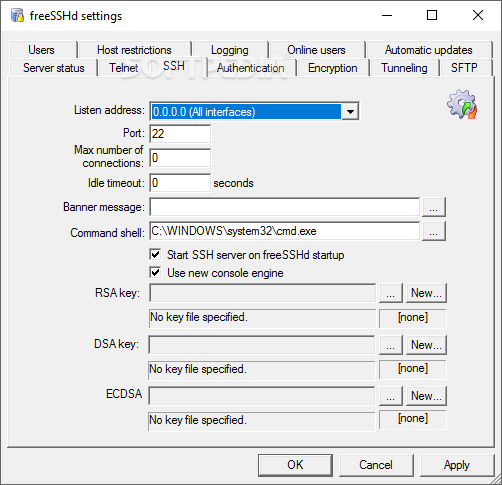Click the DSA key path field
This screenshot has height=485, width=502.
pos(262,345)
